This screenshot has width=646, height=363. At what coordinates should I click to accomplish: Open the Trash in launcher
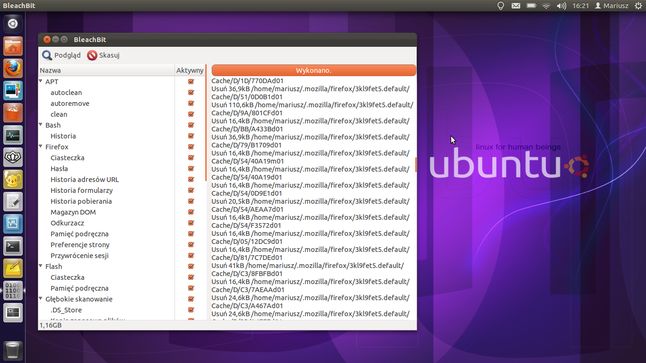point(13,350)
